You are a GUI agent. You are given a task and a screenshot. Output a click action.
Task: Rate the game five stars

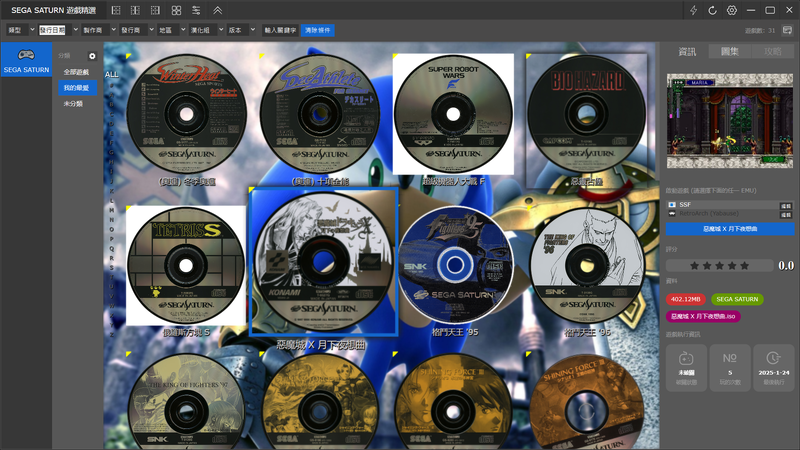[x=744, y=265]
